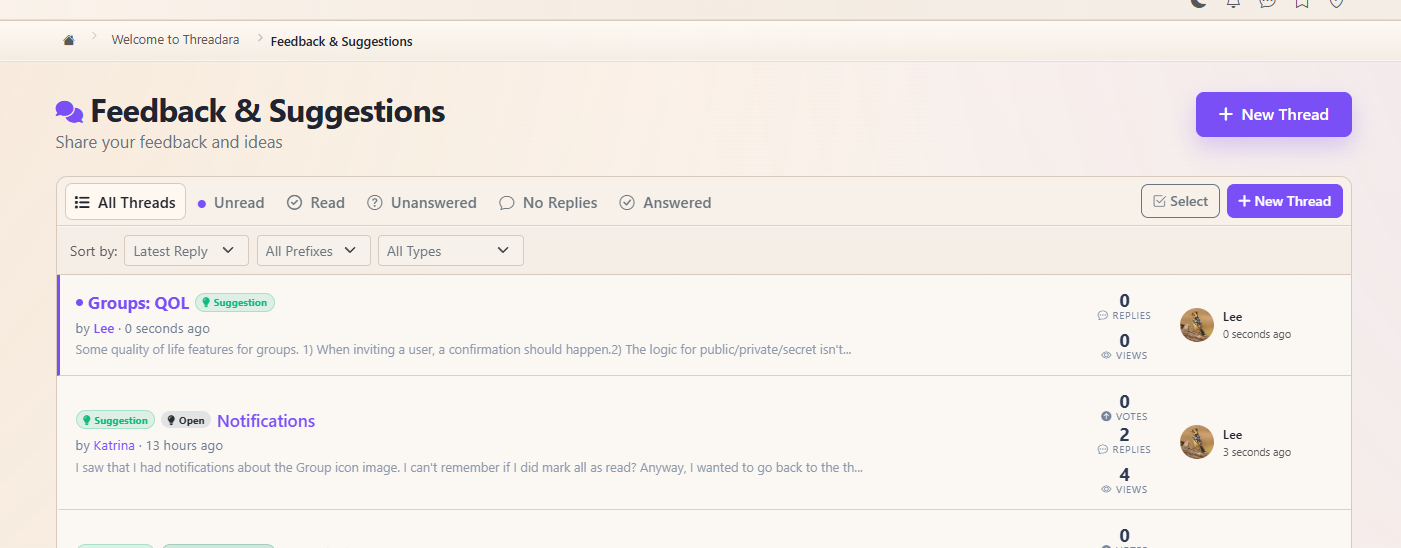The image size is (1401, 548).
Task: Select the No Replies tab
Action: click(x=548, y=203)
